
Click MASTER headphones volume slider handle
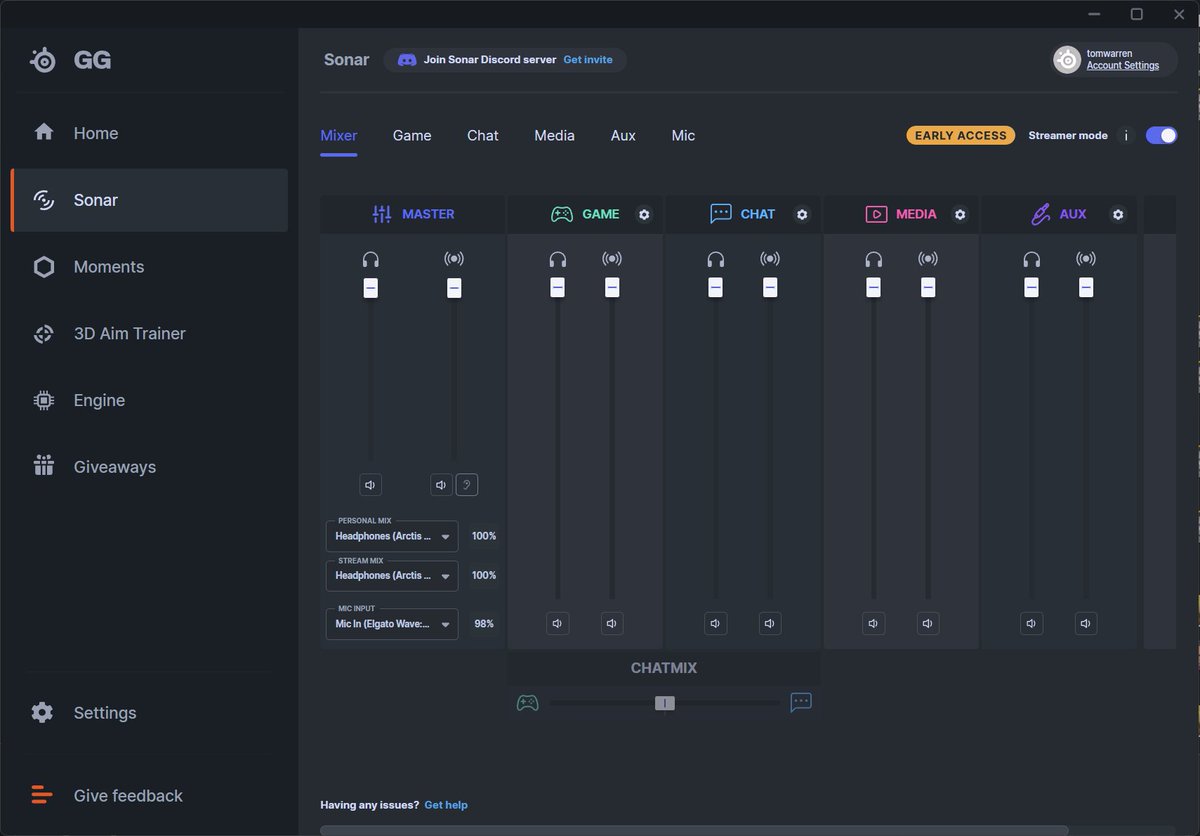click(x=371, y=288)
